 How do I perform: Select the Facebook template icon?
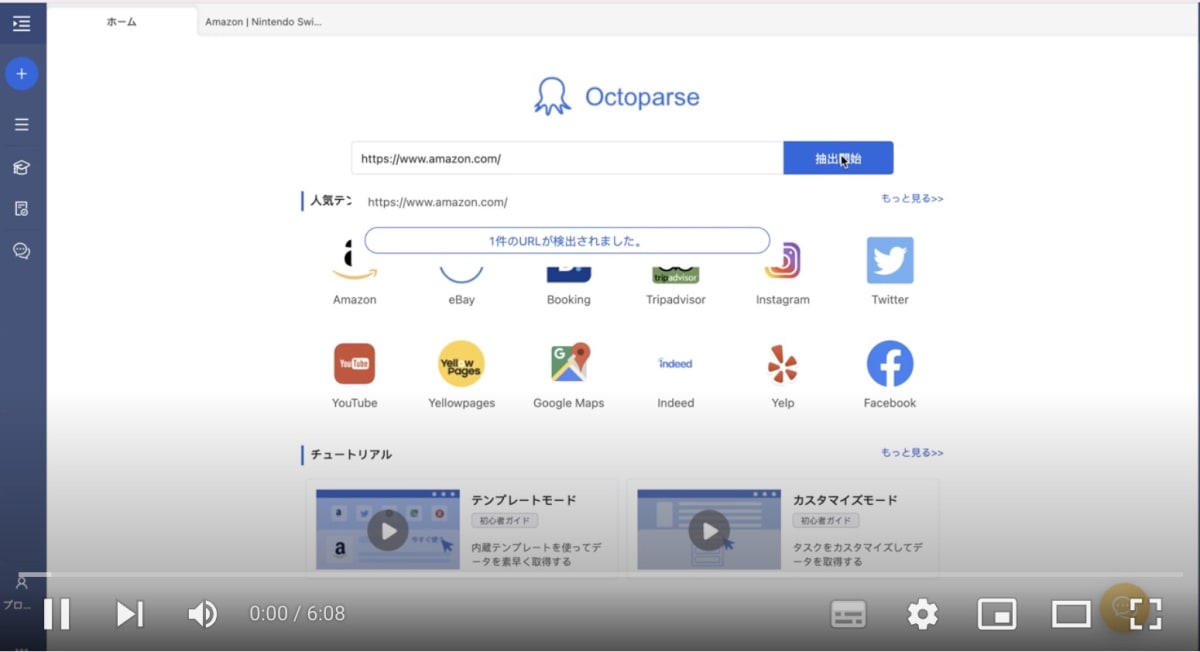(890, 364)
